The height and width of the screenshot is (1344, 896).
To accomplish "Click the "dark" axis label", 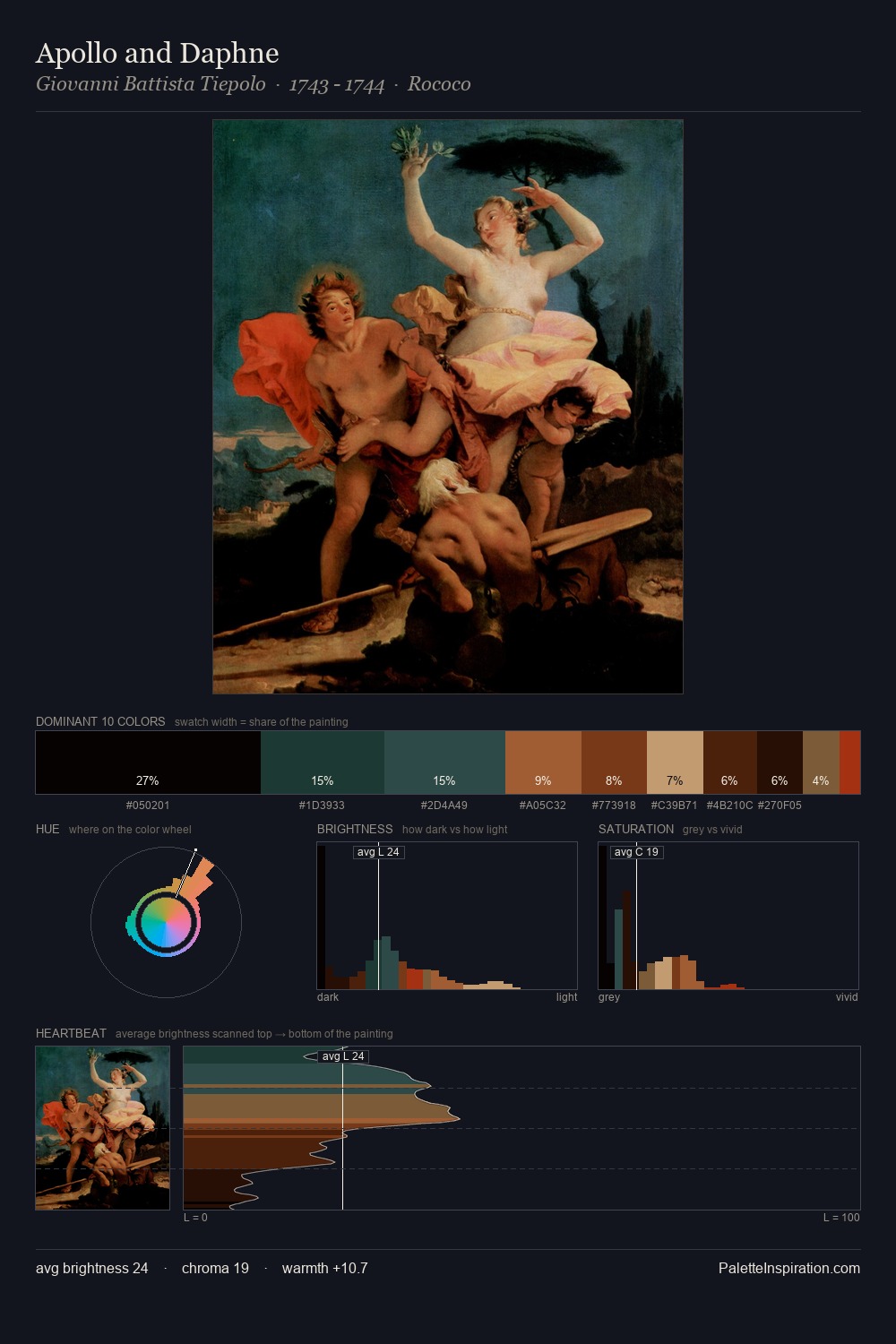I will point(328,997).
